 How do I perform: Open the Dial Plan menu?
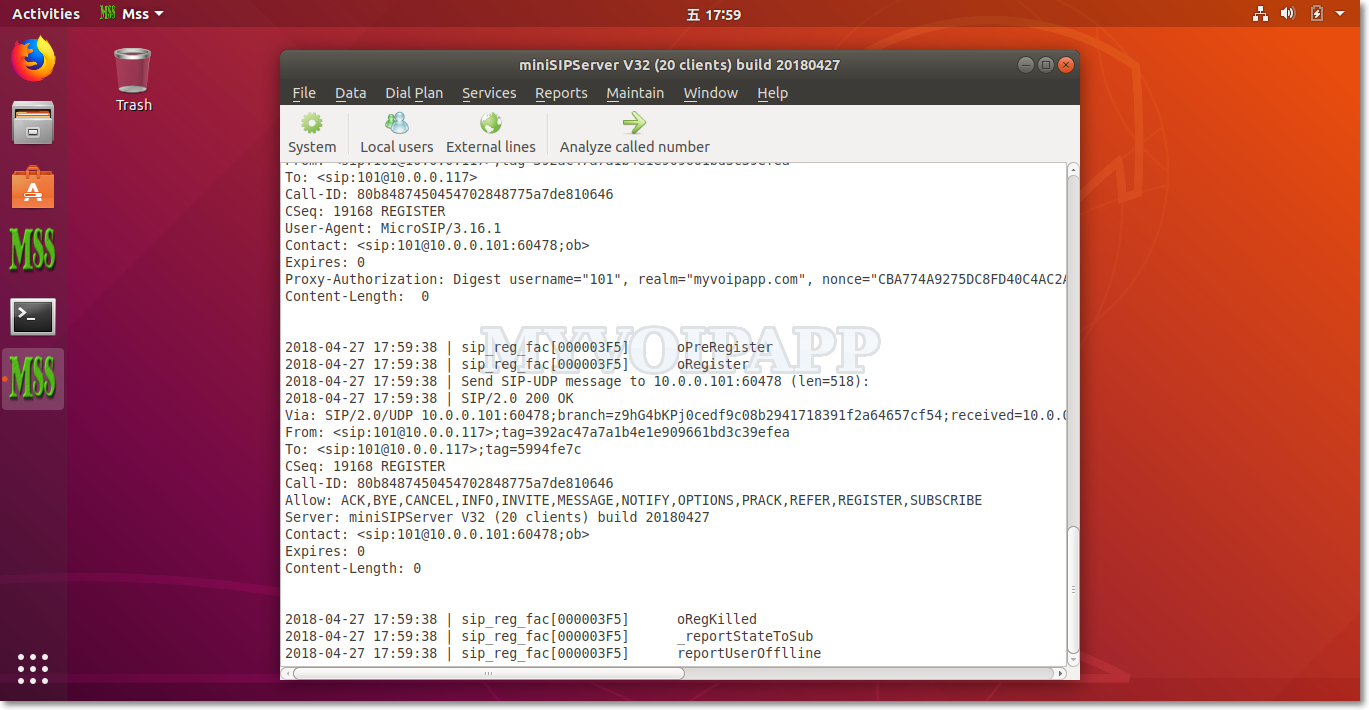click(414, 93)
